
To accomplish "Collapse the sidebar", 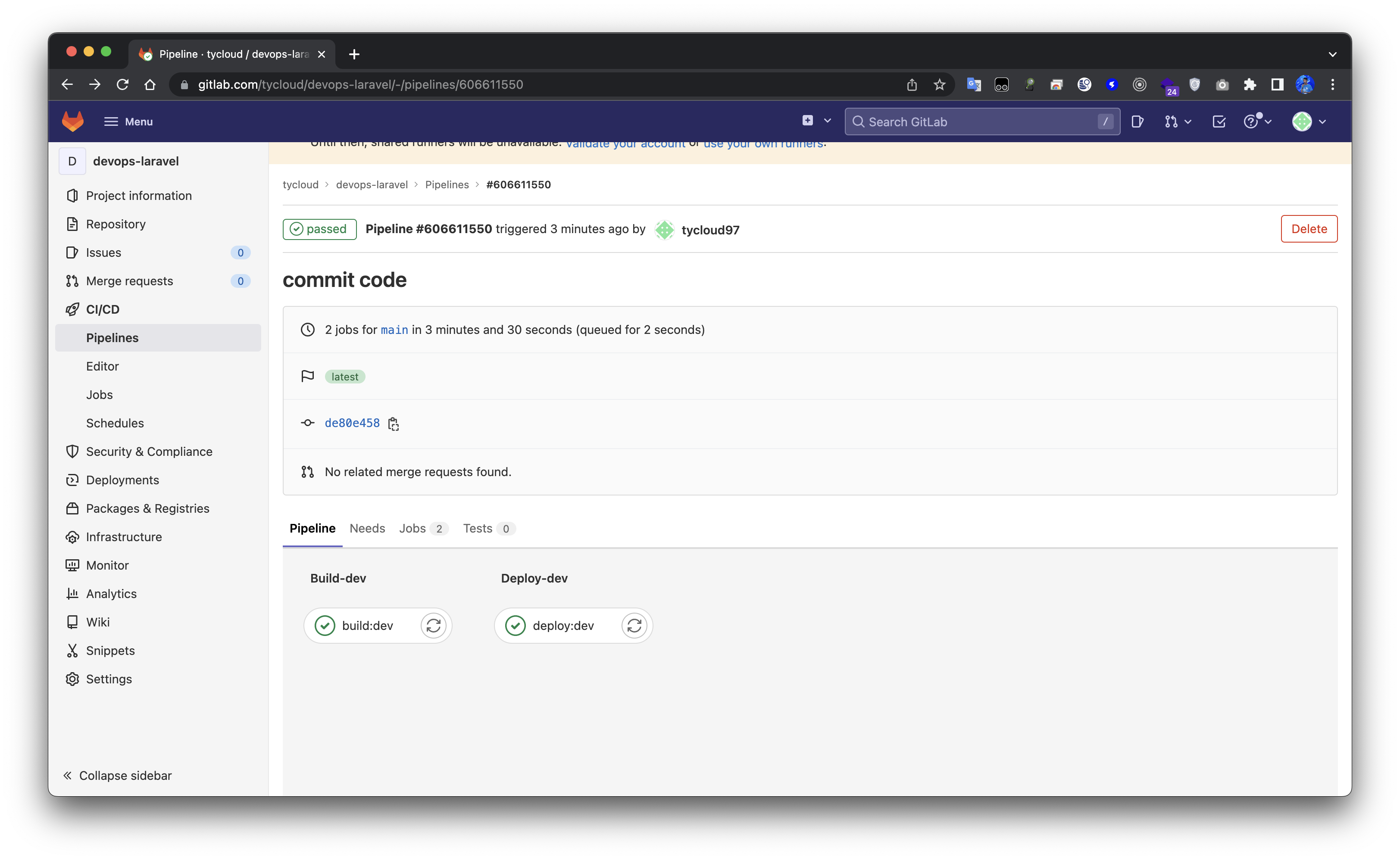I will [117, 775].
